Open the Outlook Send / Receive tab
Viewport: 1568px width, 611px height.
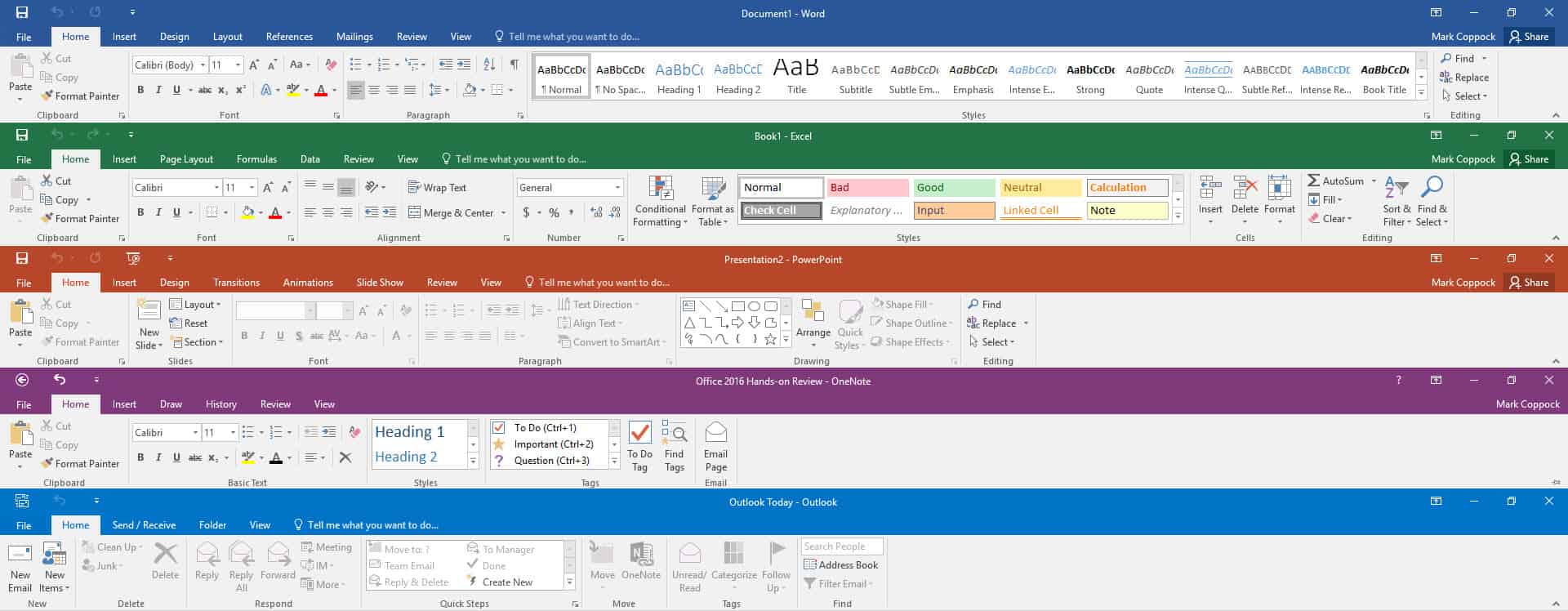(144, 525)
